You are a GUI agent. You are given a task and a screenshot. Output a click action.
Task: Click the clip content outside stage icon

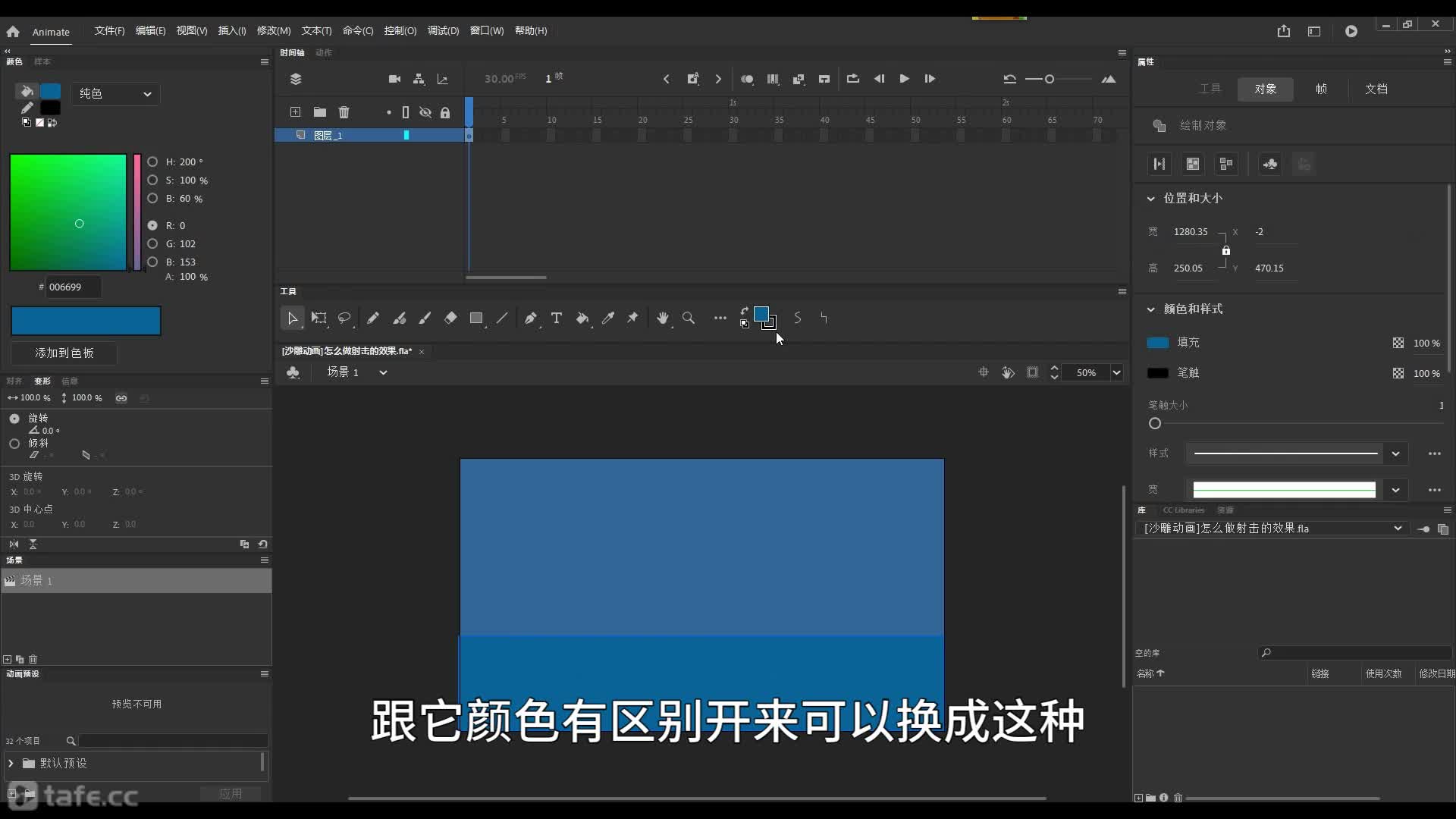(1032, 372)
